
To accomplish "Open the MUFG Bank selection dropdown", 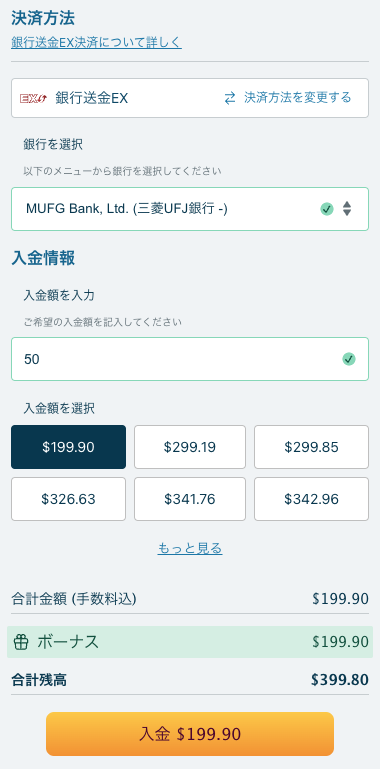I will click(190, 209).
